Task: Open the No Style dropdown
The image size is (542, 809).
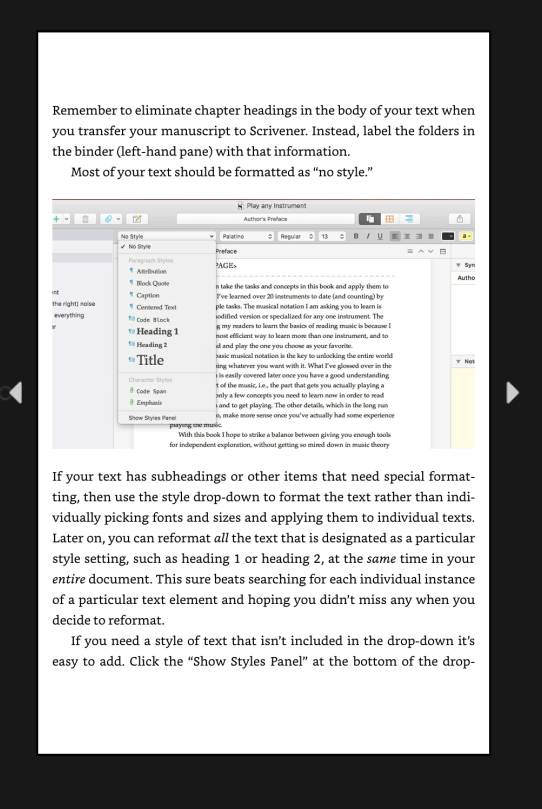Action: point(167,236)
